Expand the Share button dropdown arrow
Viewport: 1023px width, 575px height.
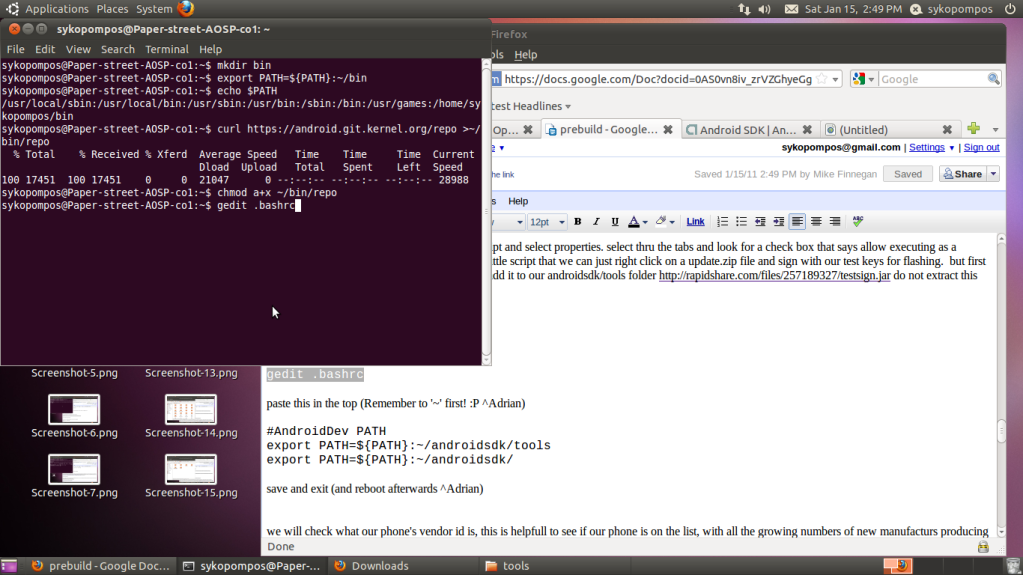pyautogui.click(x=993, y=174)
